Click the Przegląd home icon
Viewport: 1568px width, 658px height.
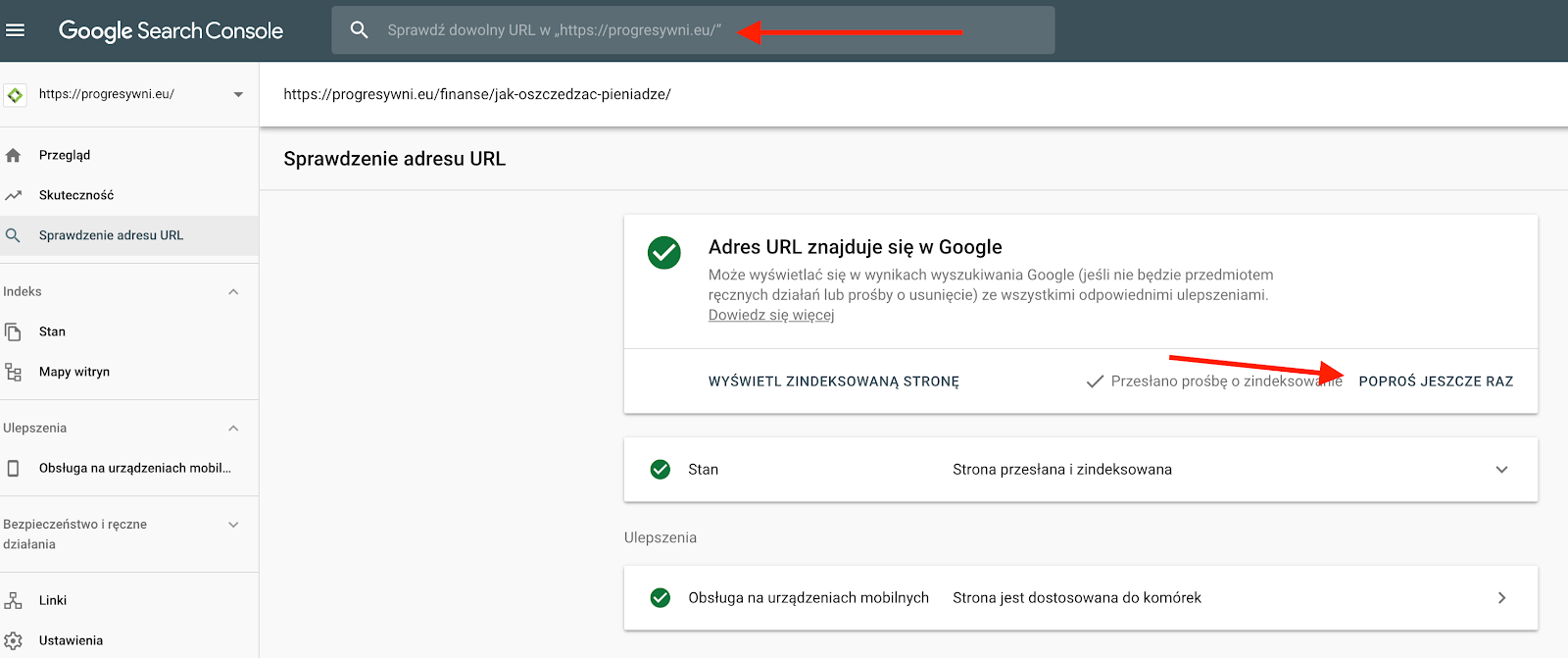click(x=13, y=155)
